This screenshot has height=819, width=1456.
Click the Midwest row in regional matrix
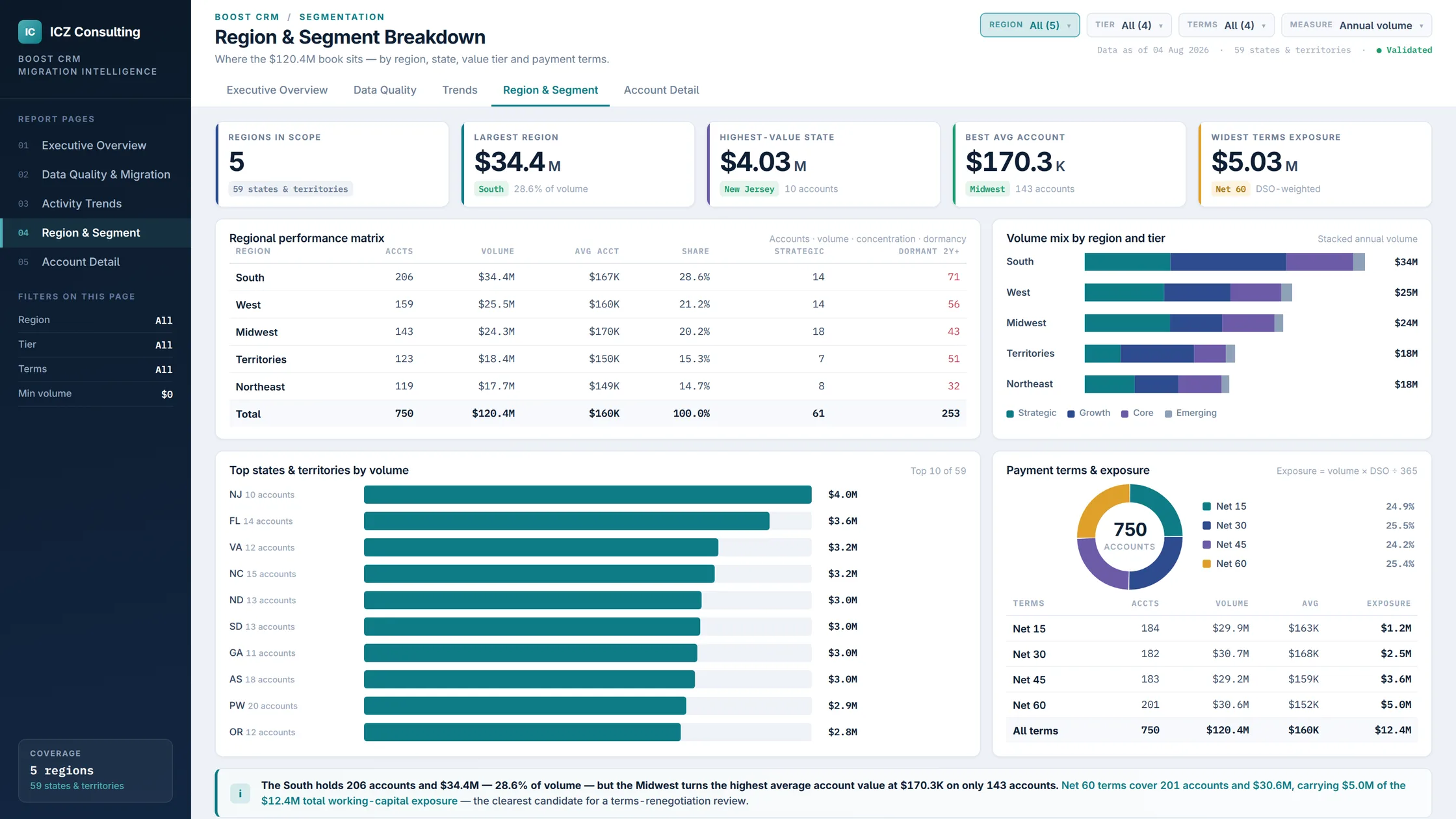point(597,332)
